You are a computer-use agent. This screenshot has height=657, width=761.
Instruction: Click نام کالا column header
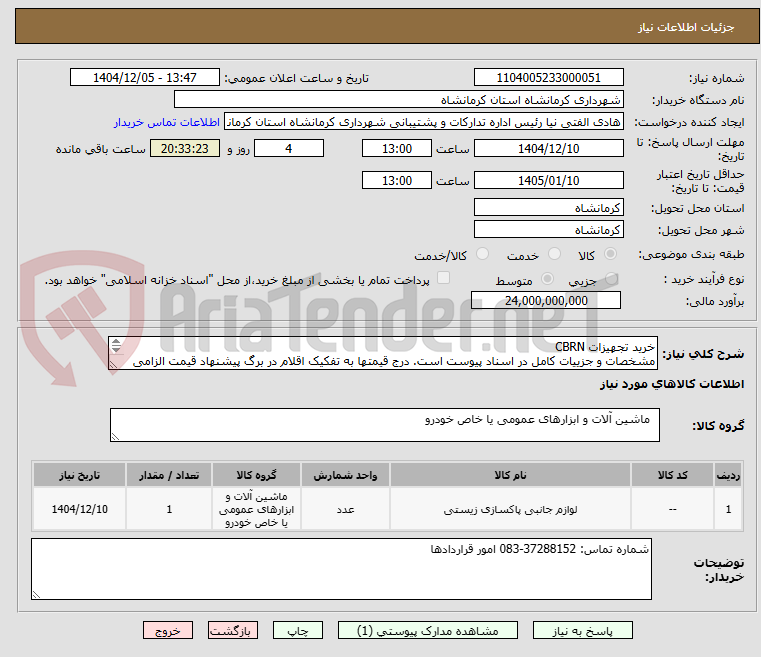tap(510, 475)
